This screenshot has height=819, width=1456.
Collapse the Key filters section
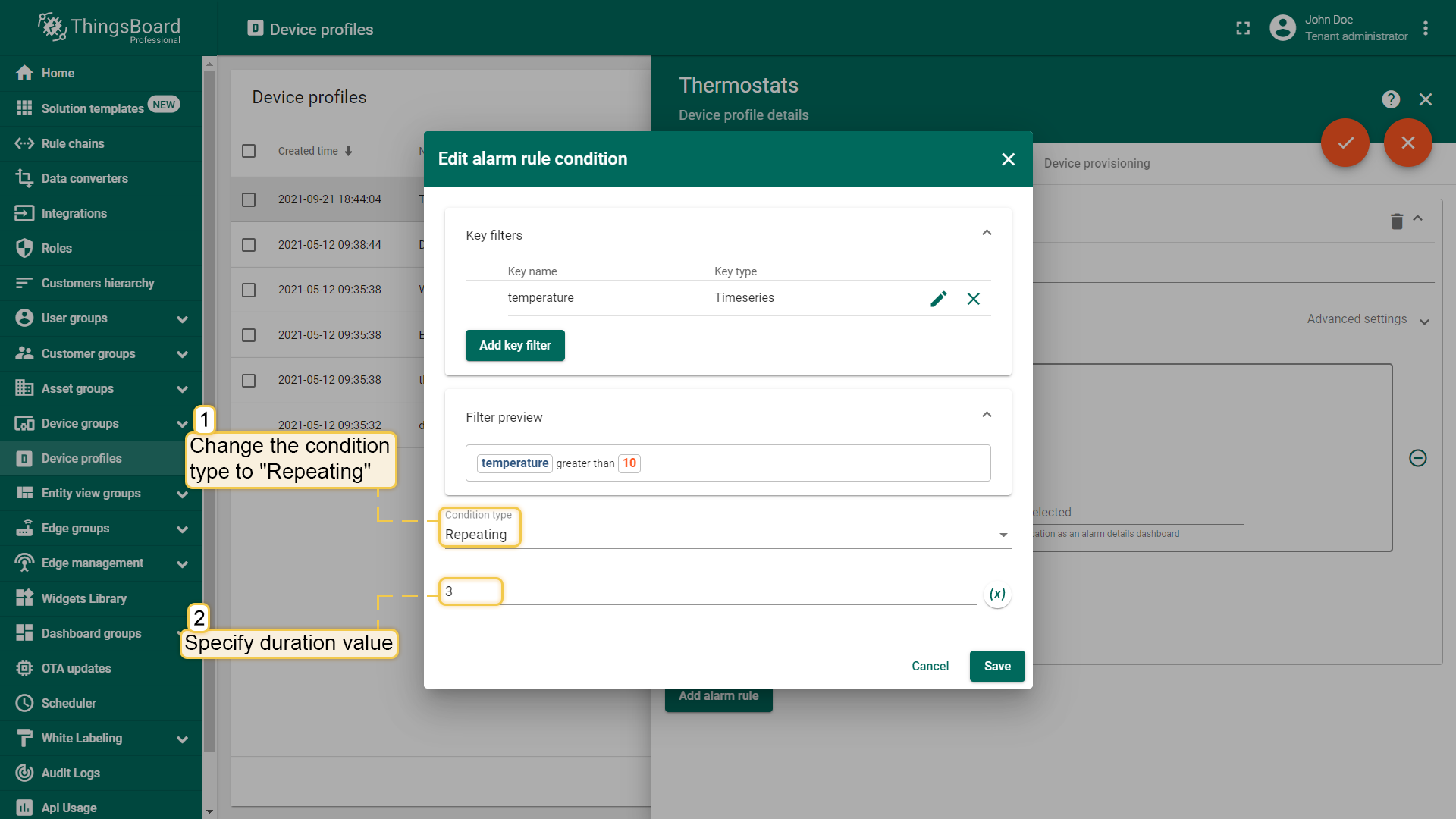click(x=987, y=233)
